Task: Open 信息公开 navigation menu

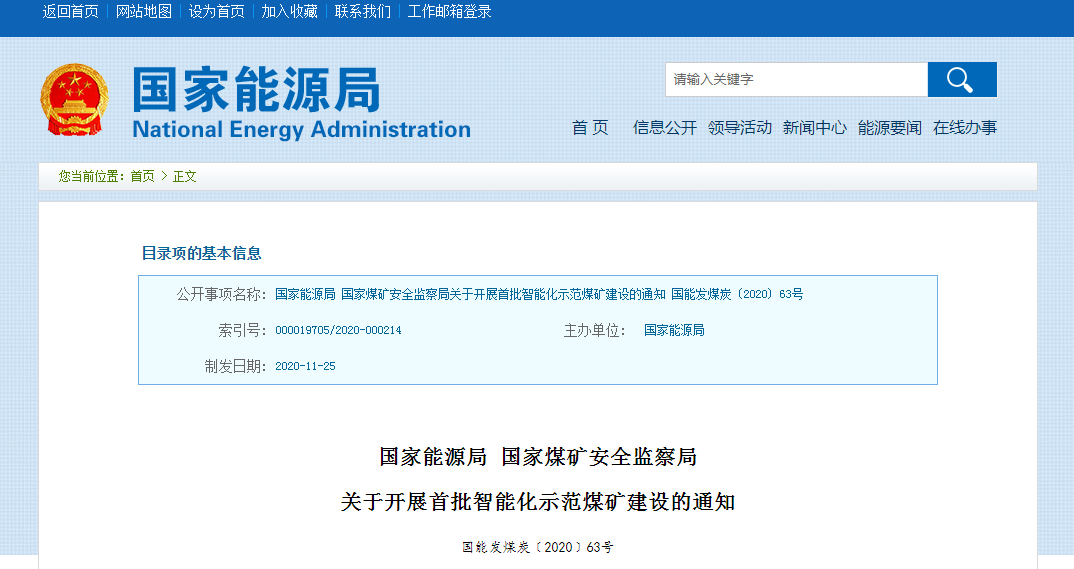Action: 664,127
